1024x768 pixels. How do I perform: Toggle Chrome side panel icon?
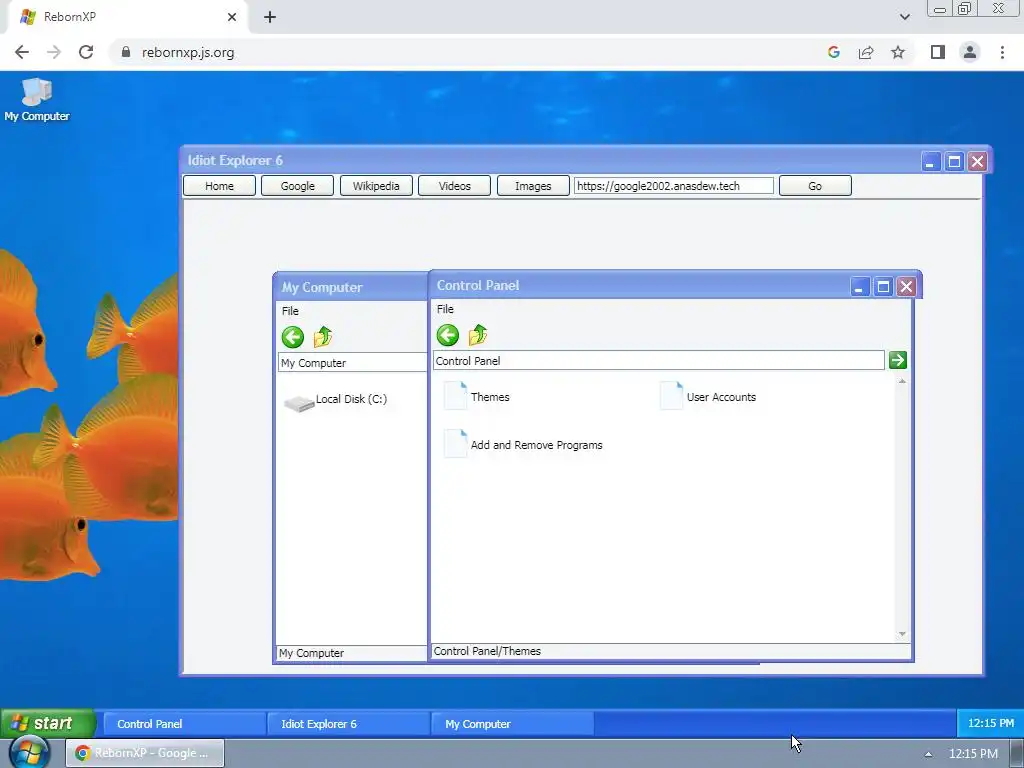pyautogui.click(x=938, y=52)
